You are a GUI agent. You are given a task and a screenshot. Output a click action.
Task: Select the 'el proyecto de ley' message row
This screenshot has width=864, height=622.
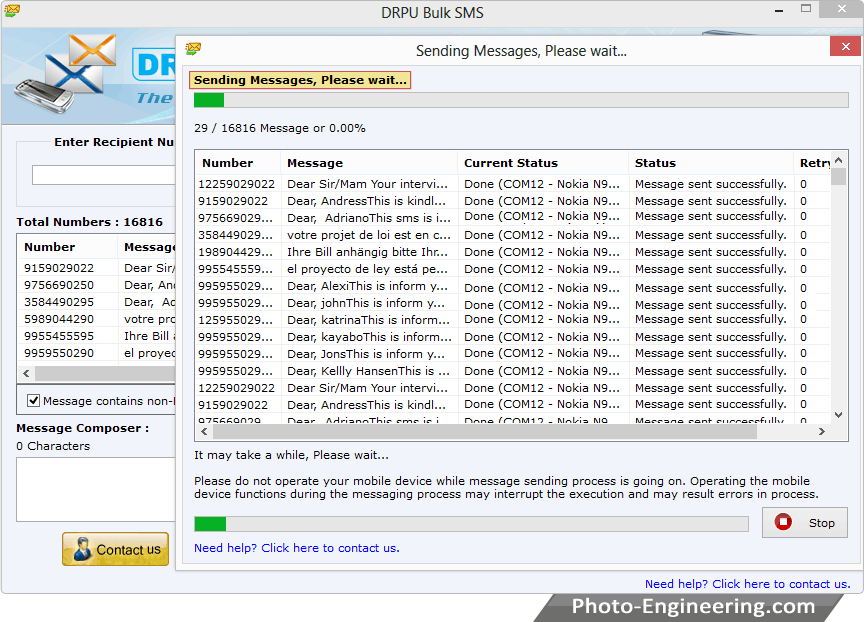(513, 269)
